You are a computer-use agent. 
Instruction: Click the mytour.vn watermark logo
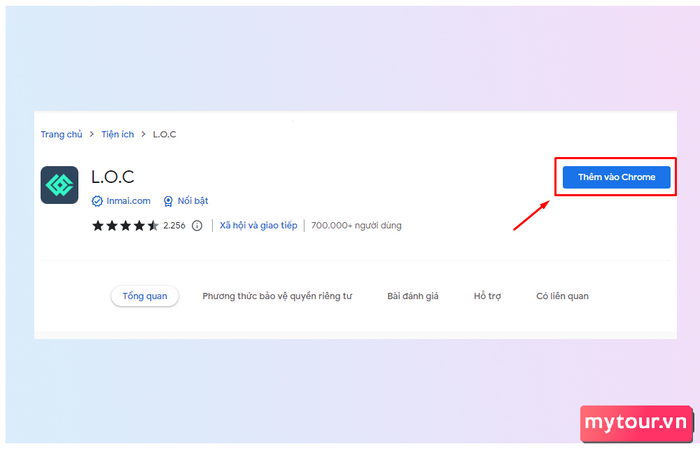[x=636, y=423]
